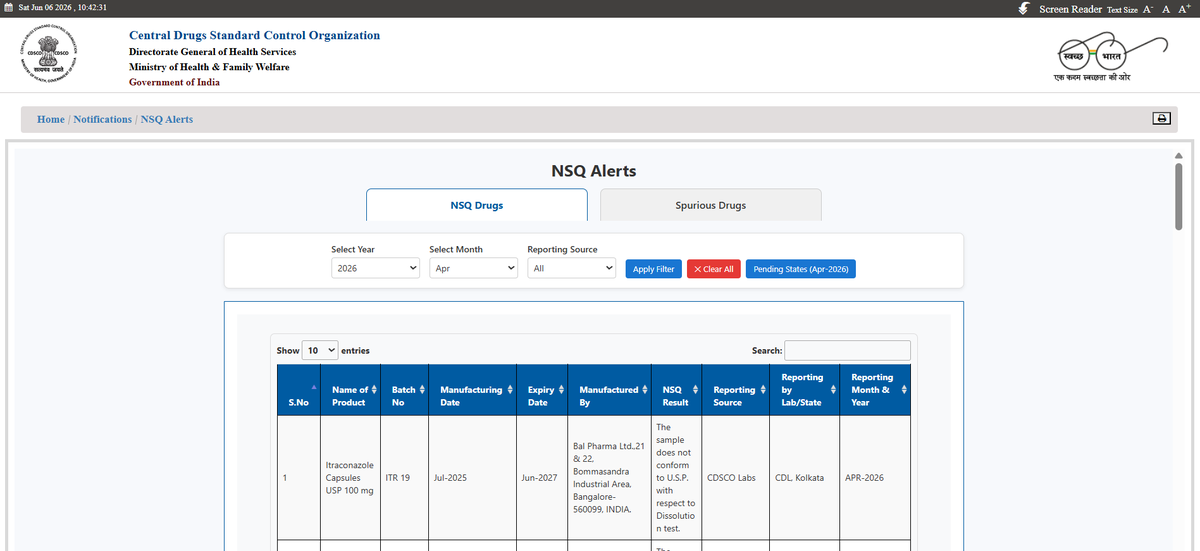Sort by Reporting Source column
1200x551 pixels.
(x=761, y=390)
